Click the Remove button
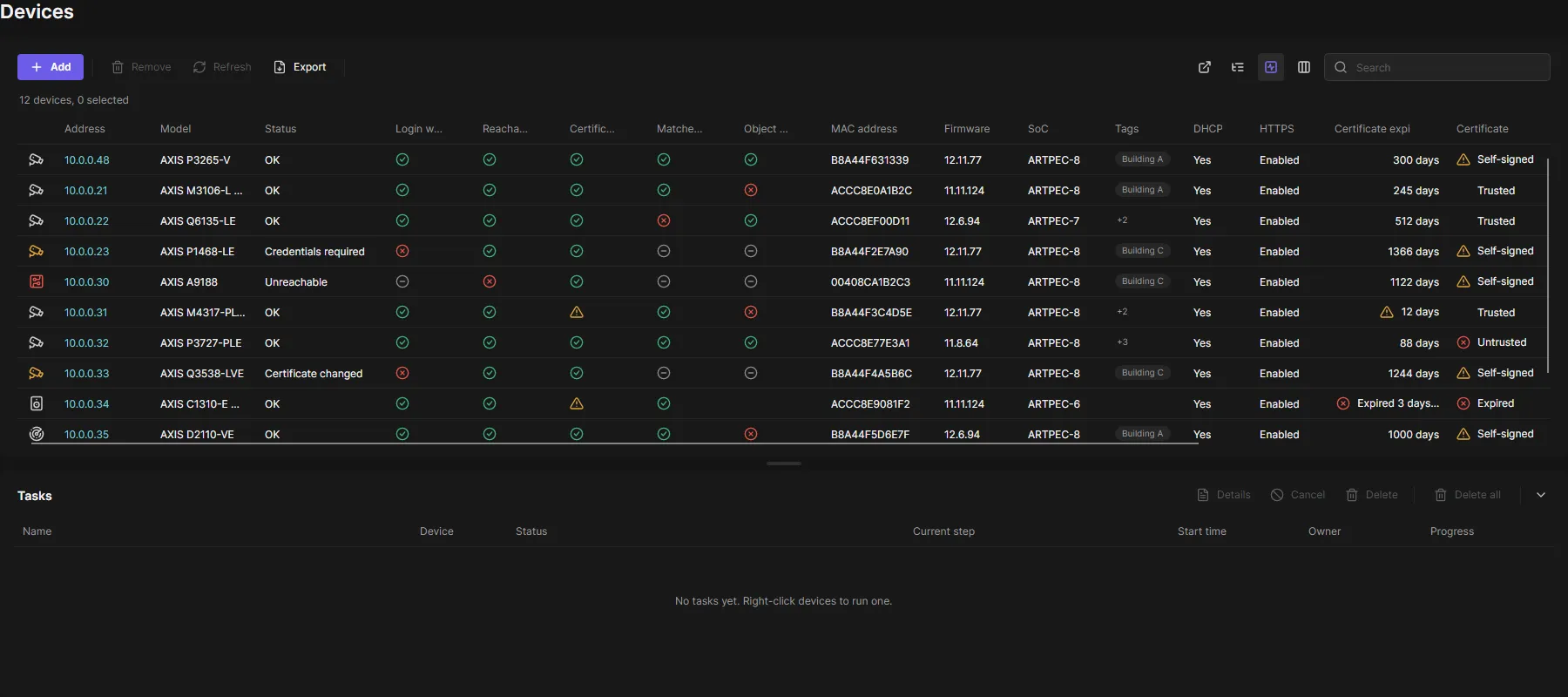 coord(141,67)
